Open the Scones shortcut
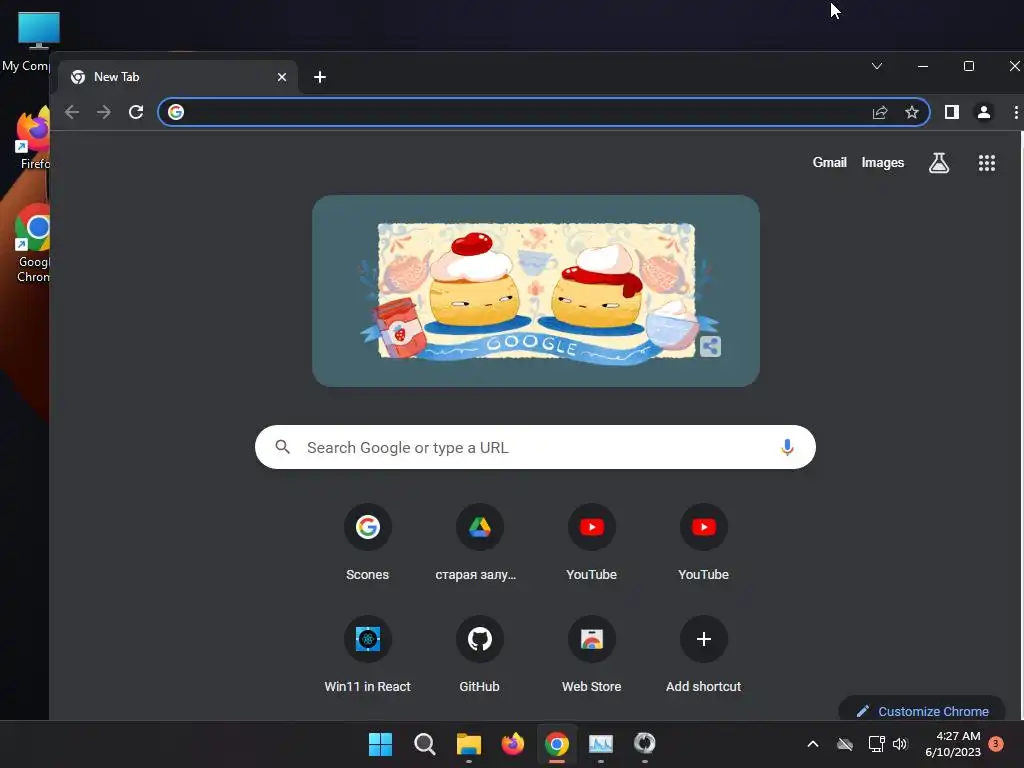This screenshot has width=1024, height=768. click(x=368, y=542)
